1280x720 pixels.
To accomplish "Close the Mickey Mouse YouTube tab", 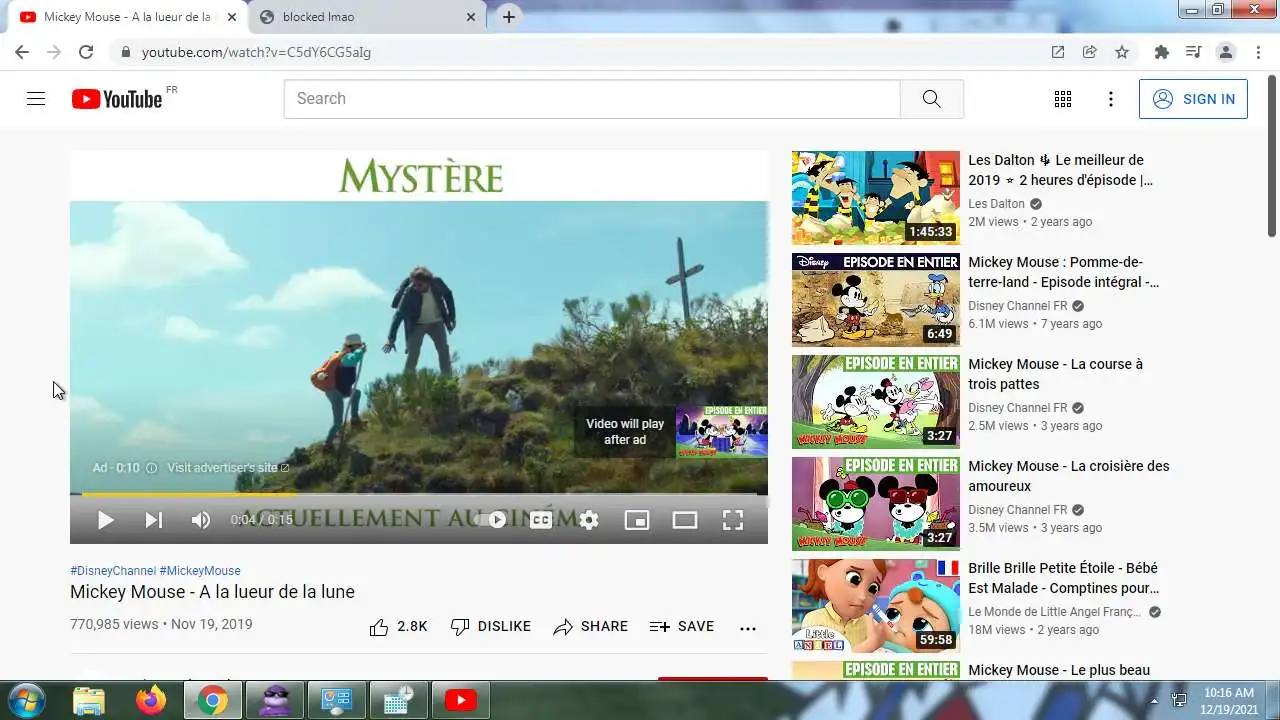I will point(231,17).
